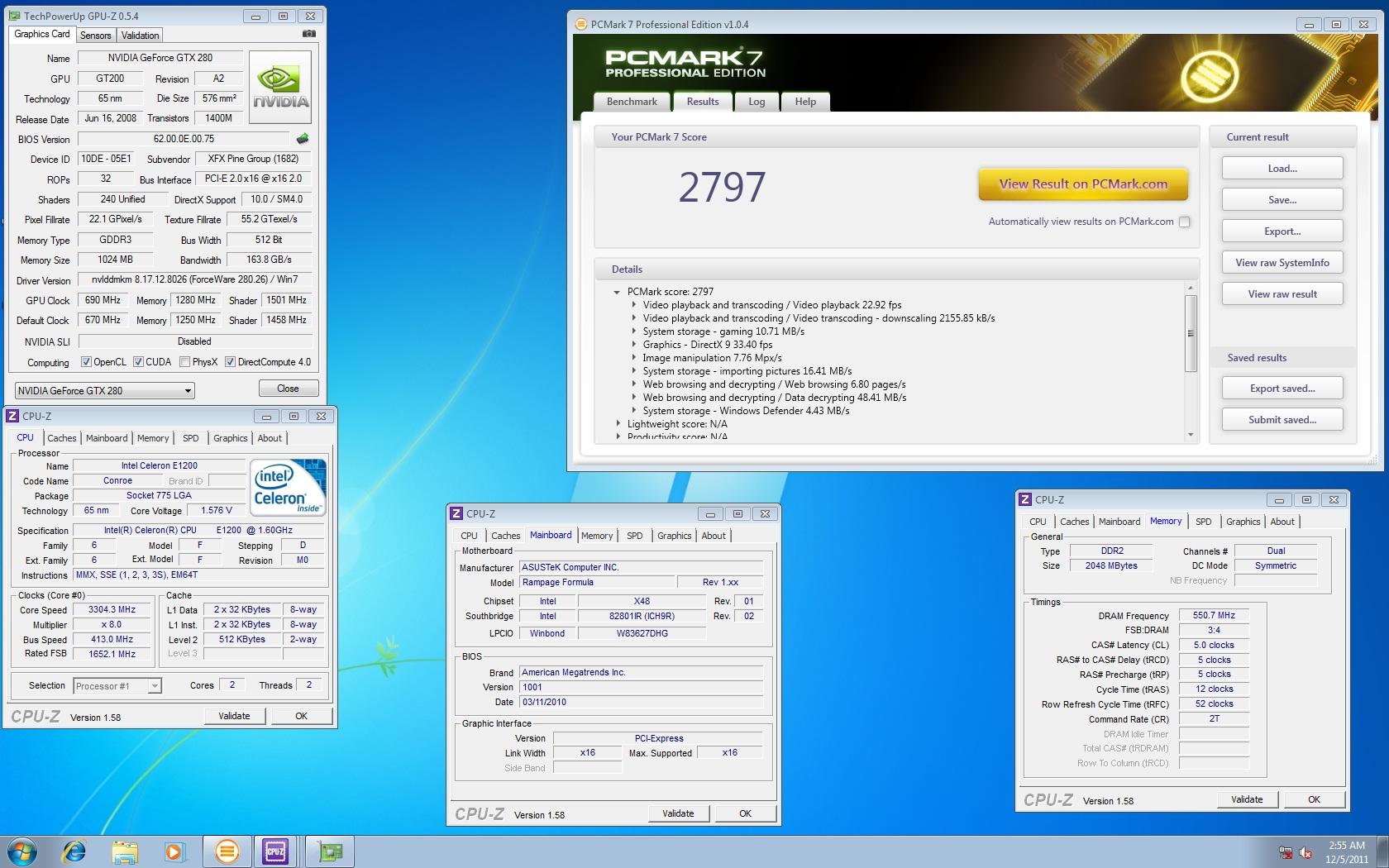1389x868 pixels.
Task: Expand the Video transcoding downscaling entry
Action: pyautogui.click(x=633, y=318)
